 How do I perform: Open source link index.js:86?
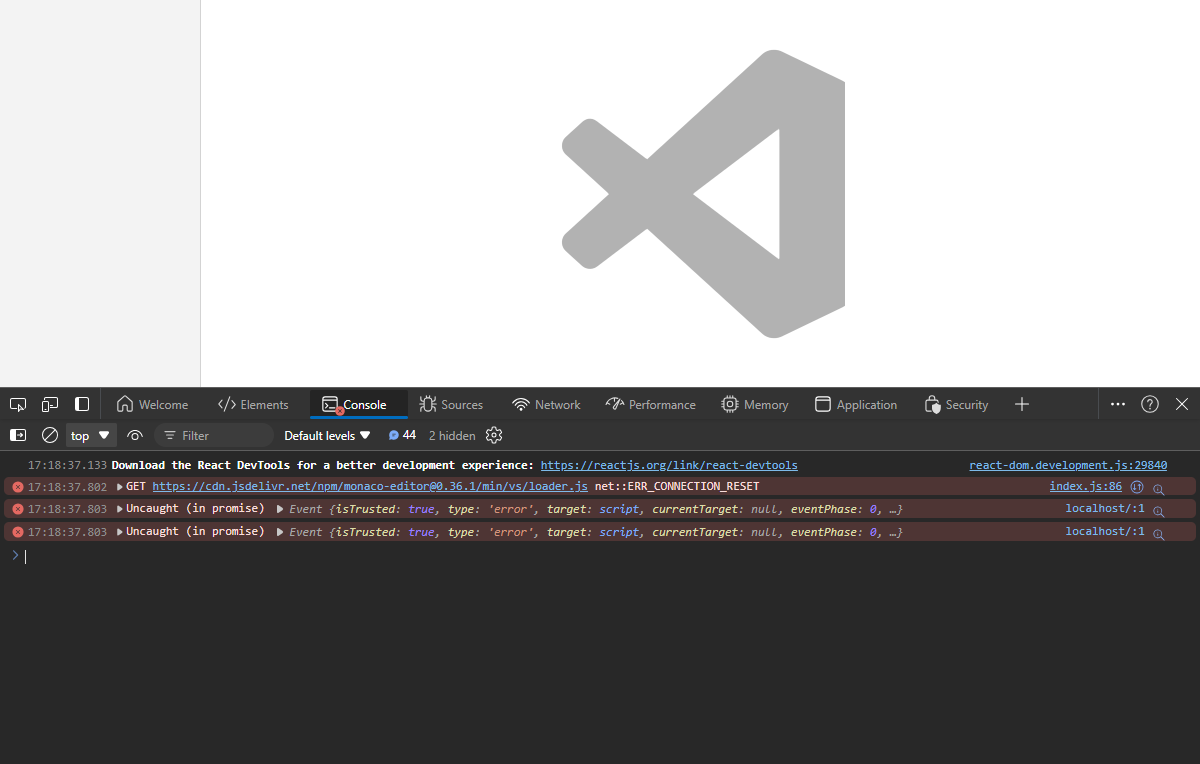tap(1085, 487)
